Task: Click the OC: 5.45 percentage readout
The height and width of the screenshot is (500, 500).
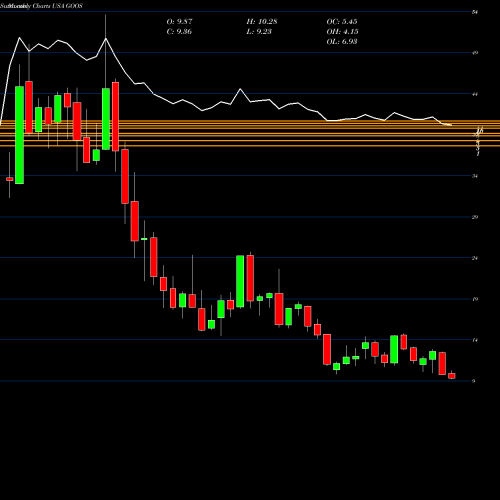Action: click(x=342, y=22)
